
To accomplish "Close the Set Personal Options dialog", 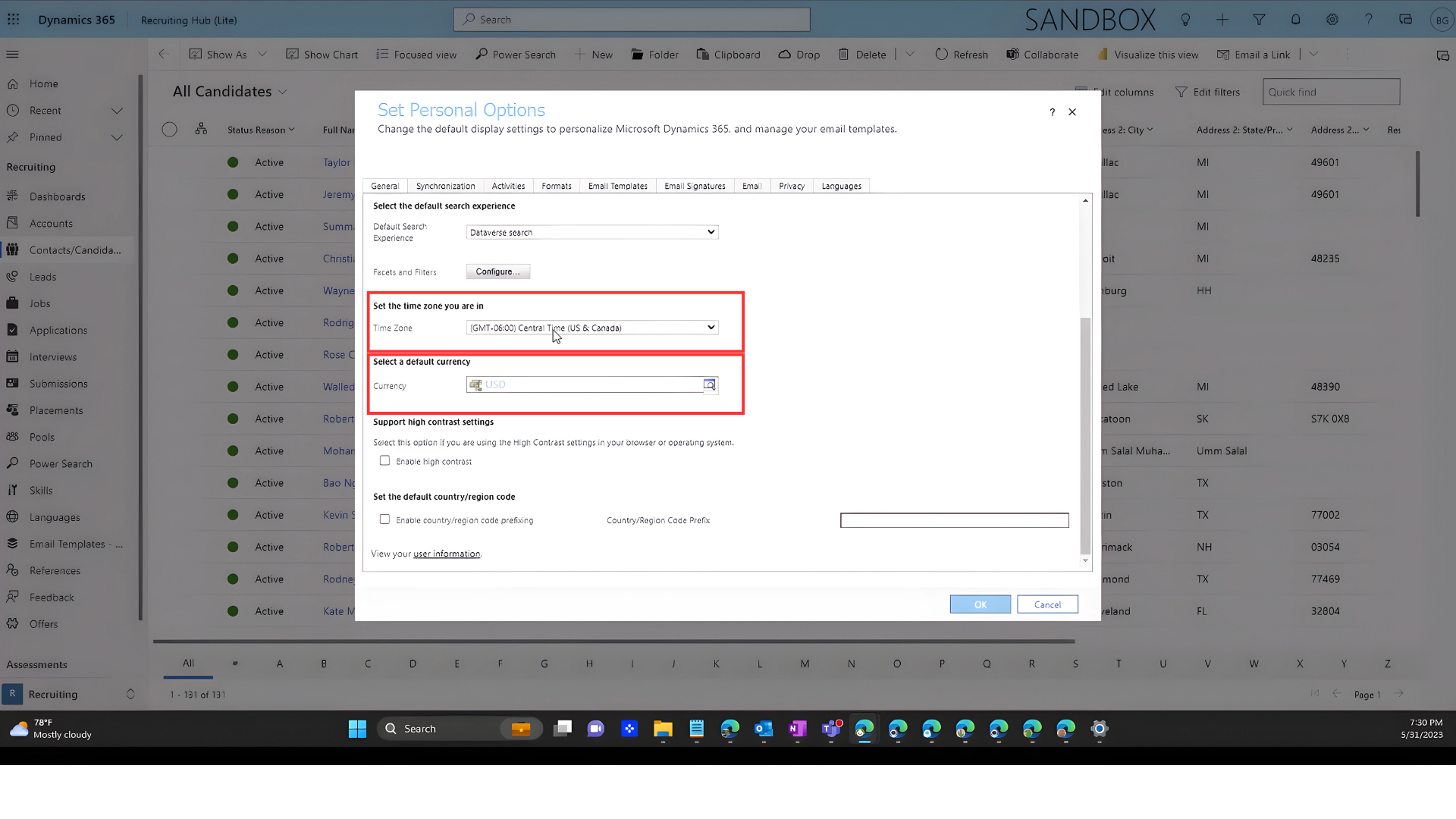I will [1072, 112].
